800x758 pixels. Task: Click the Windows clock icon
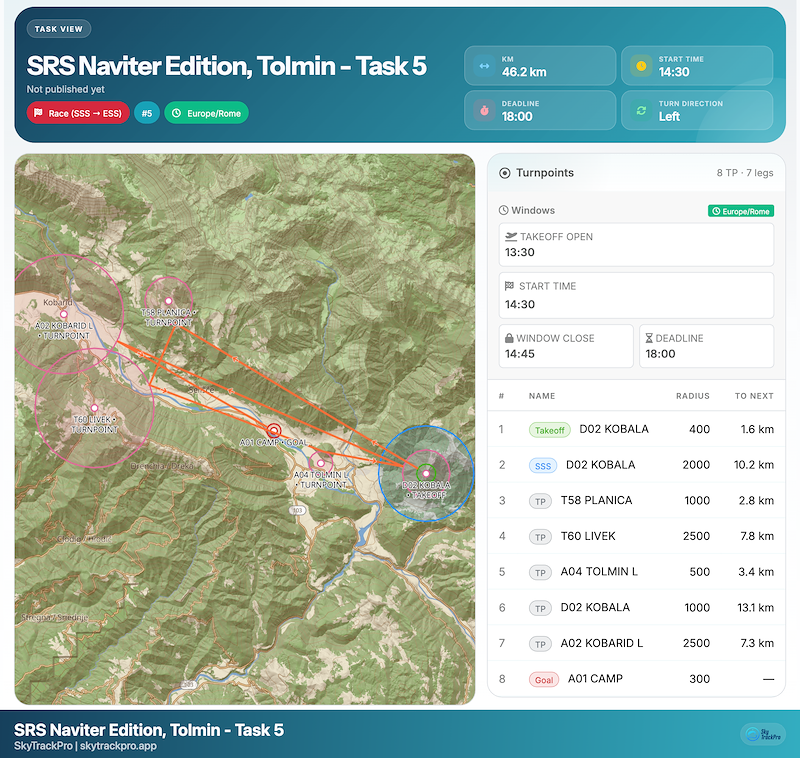[x=504, y=210]
